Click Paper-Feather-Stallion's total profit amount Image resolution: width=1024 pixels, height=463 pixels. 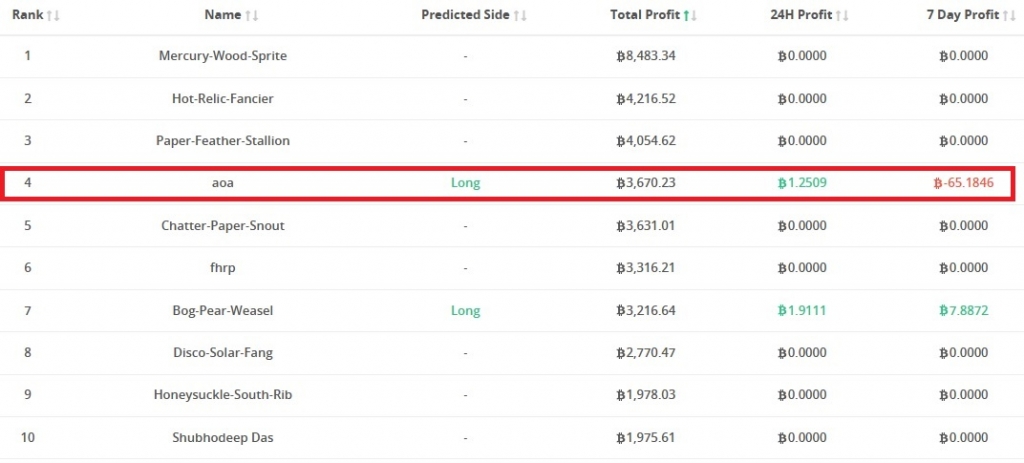[646, 141]
